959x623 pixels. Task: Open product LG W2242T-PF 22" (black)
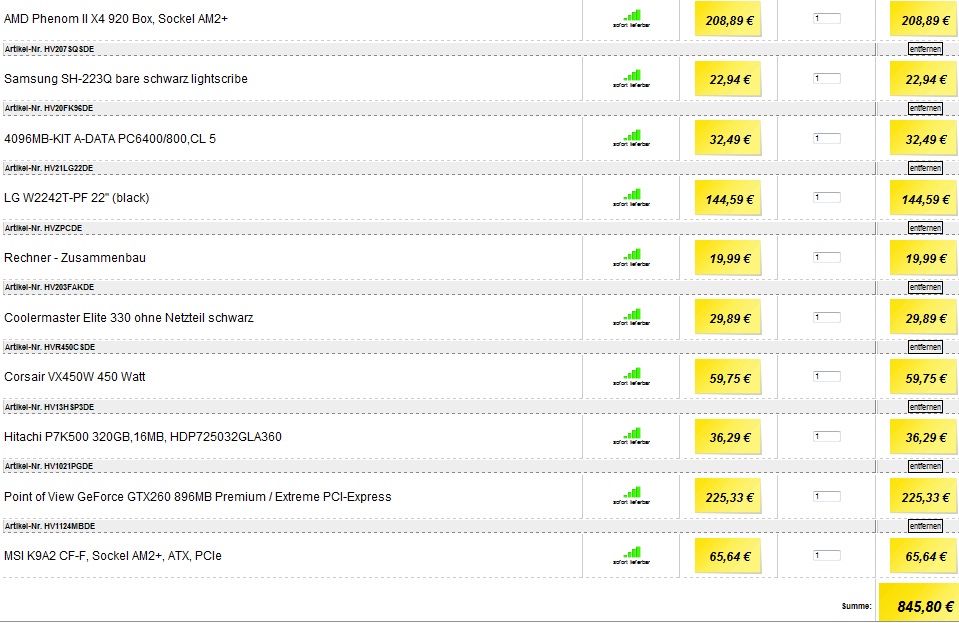(x=76, y=198)
